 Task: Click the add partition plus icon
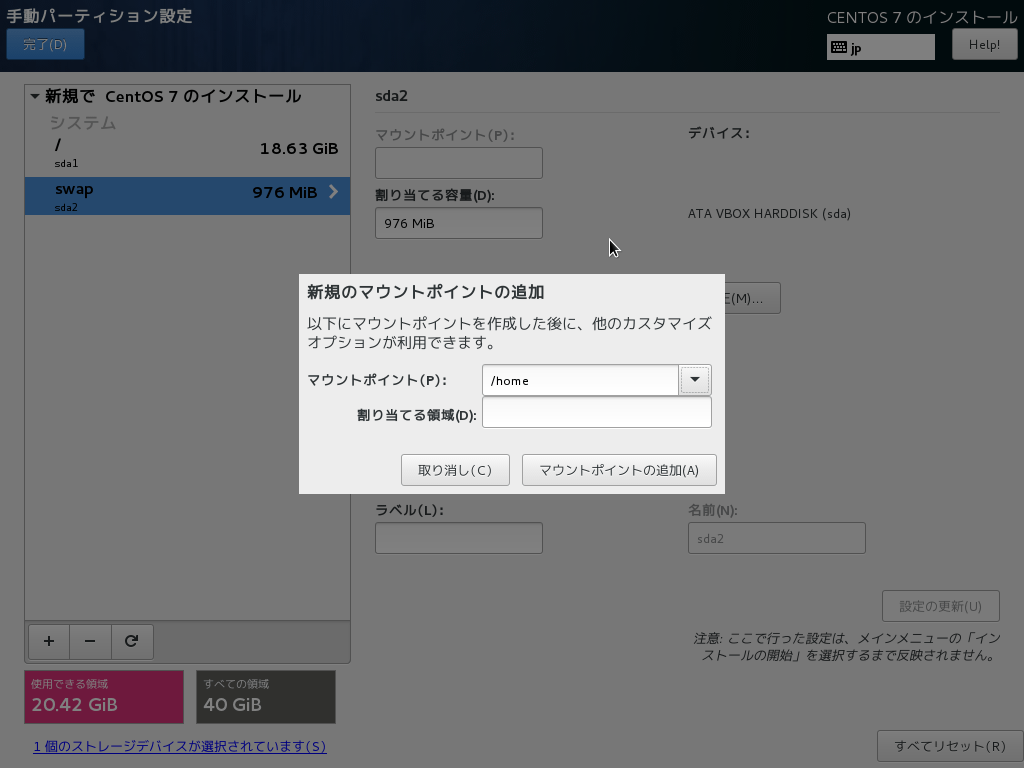tap(48, 641)
